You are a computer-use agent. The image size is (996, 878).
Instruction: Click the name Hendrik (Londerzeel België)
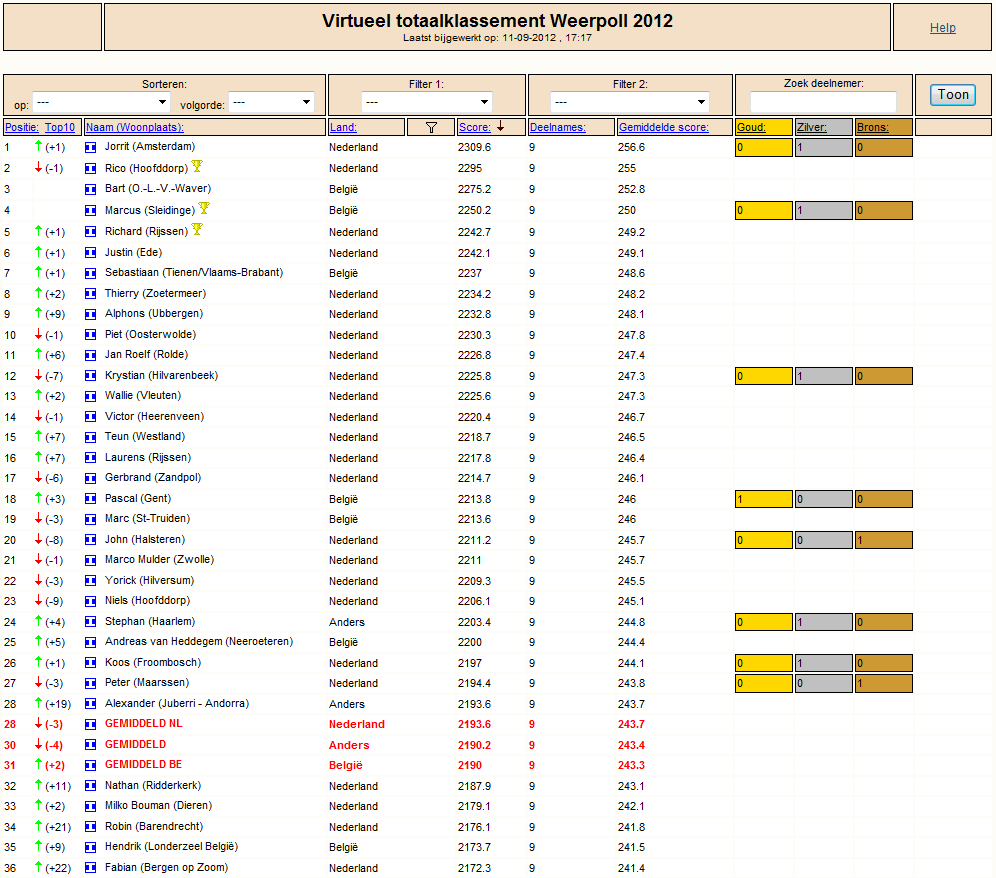(x=172, y=847)
